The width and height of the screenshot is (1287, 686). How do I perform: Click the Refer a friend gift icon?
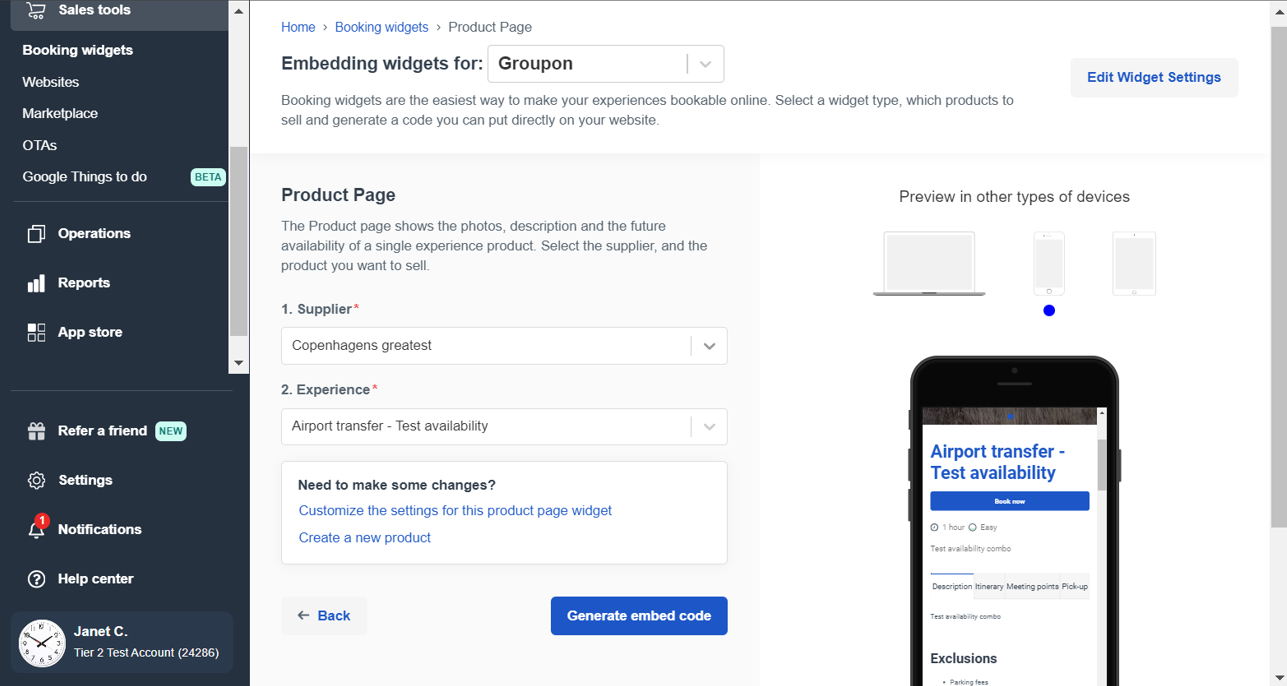click(x=35, y=430)
